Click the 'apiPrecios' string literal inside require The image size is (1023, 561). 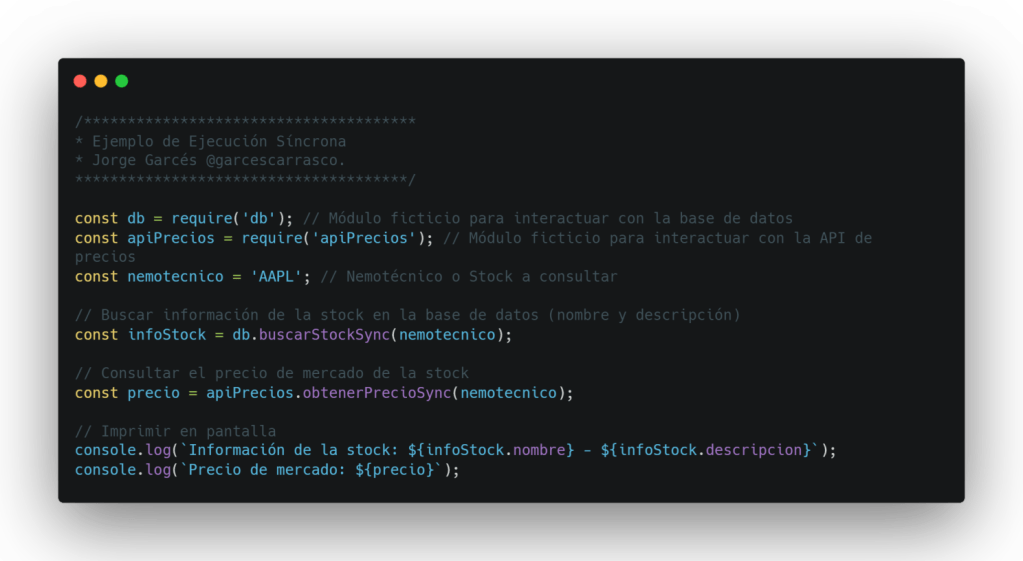(368, 237)
